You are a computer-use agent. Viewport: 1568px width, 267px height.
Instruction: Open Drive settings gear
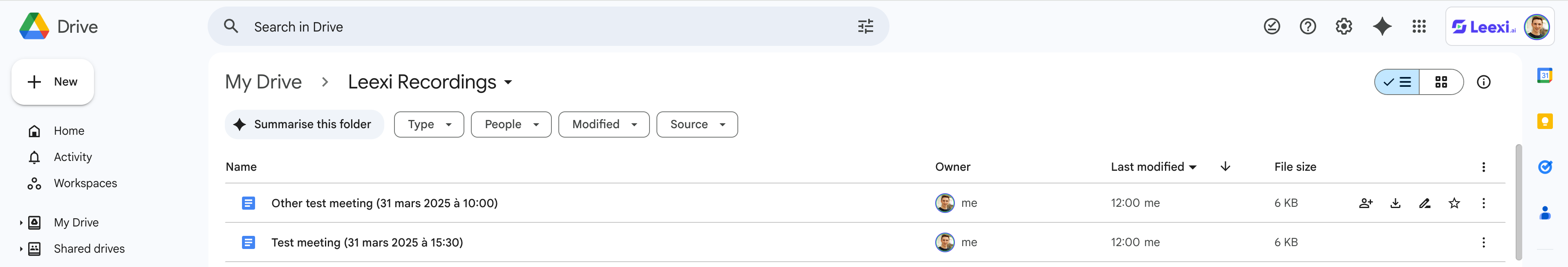[x=1344, y=26]
